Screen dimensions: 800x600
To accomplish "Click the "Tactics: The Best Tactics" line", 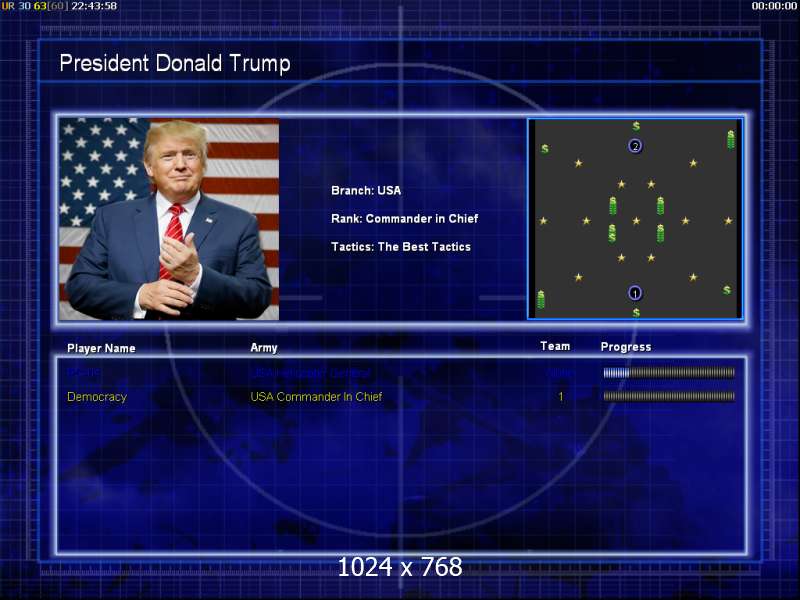I will coord(401,246).
